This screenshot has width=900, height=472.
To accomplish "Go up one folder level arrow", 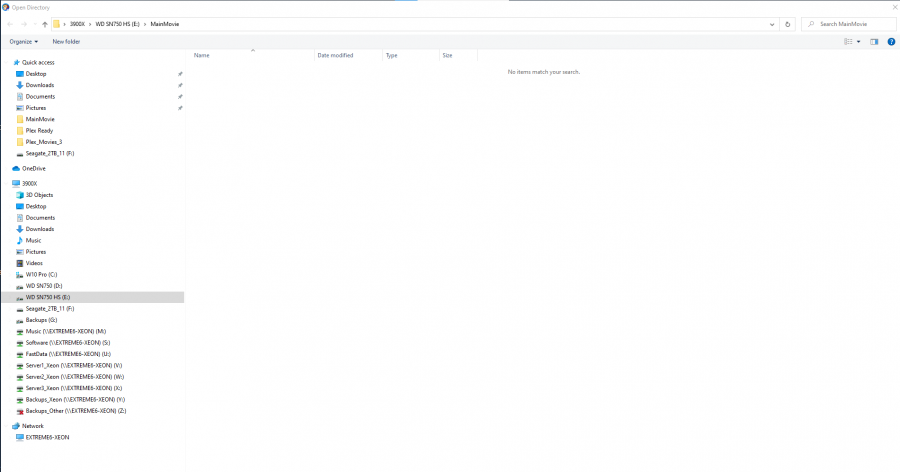I will tap(45, 24).
